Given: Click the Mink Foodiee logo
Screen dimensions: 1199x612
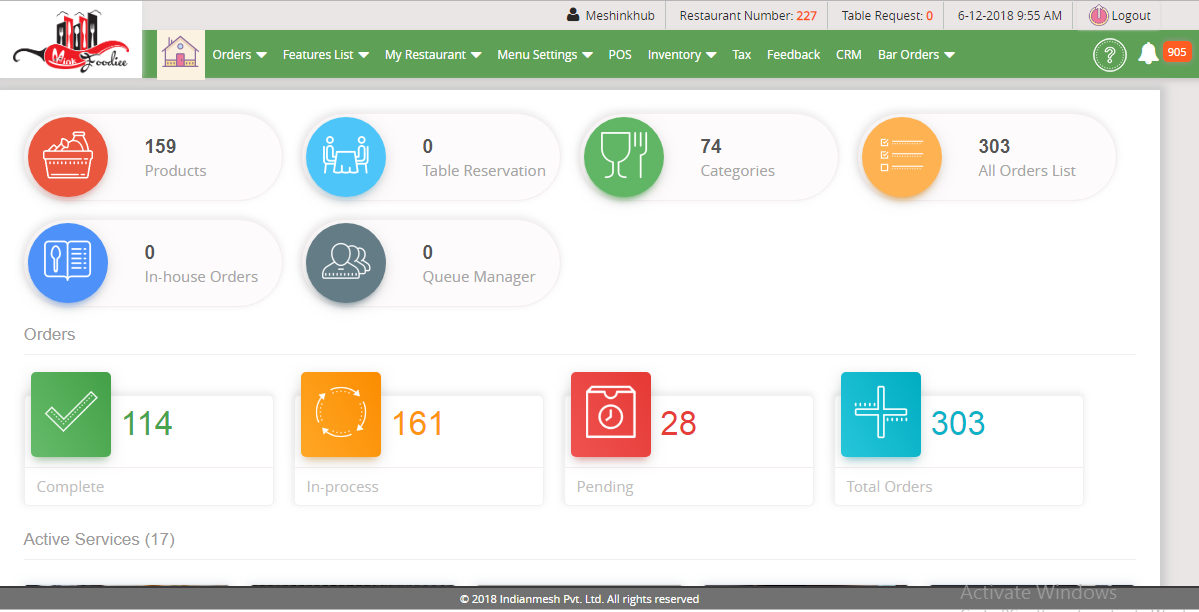Looking at the screenshot, I should click(70, 44).
